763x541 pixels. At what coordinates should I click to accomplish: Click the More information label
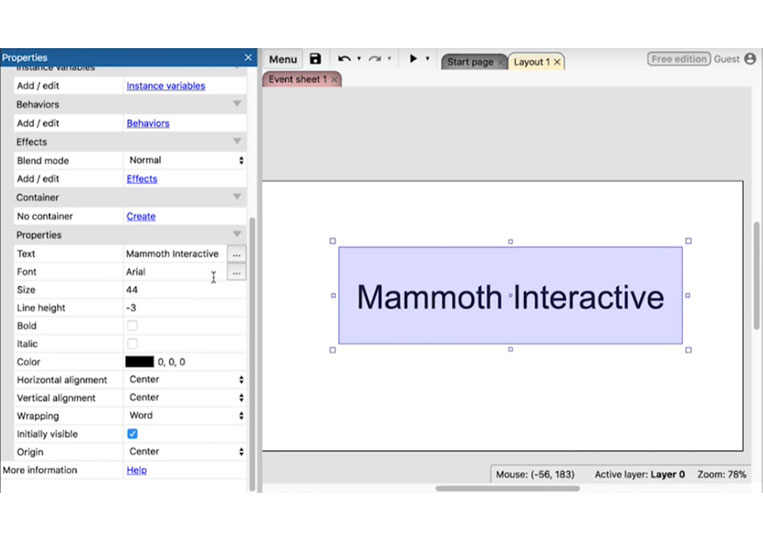tap(40, 470)
